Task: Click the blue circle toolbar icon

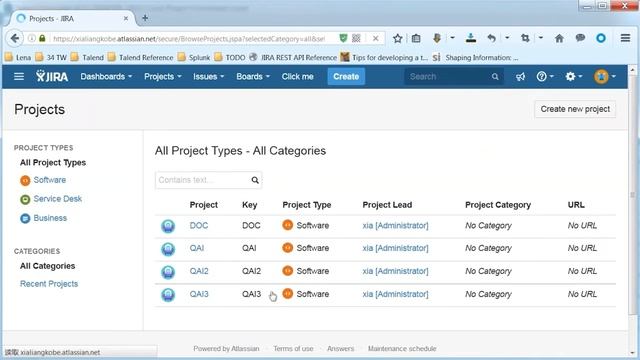Action: pyautogui.click(x=601, y=38)
